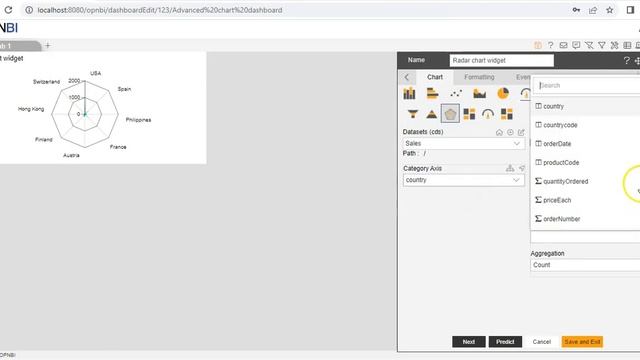The image size is (640, 360).
Task: Click the orange icon at toolbar start
Action: pyautogui.click(x=538, y=45)
